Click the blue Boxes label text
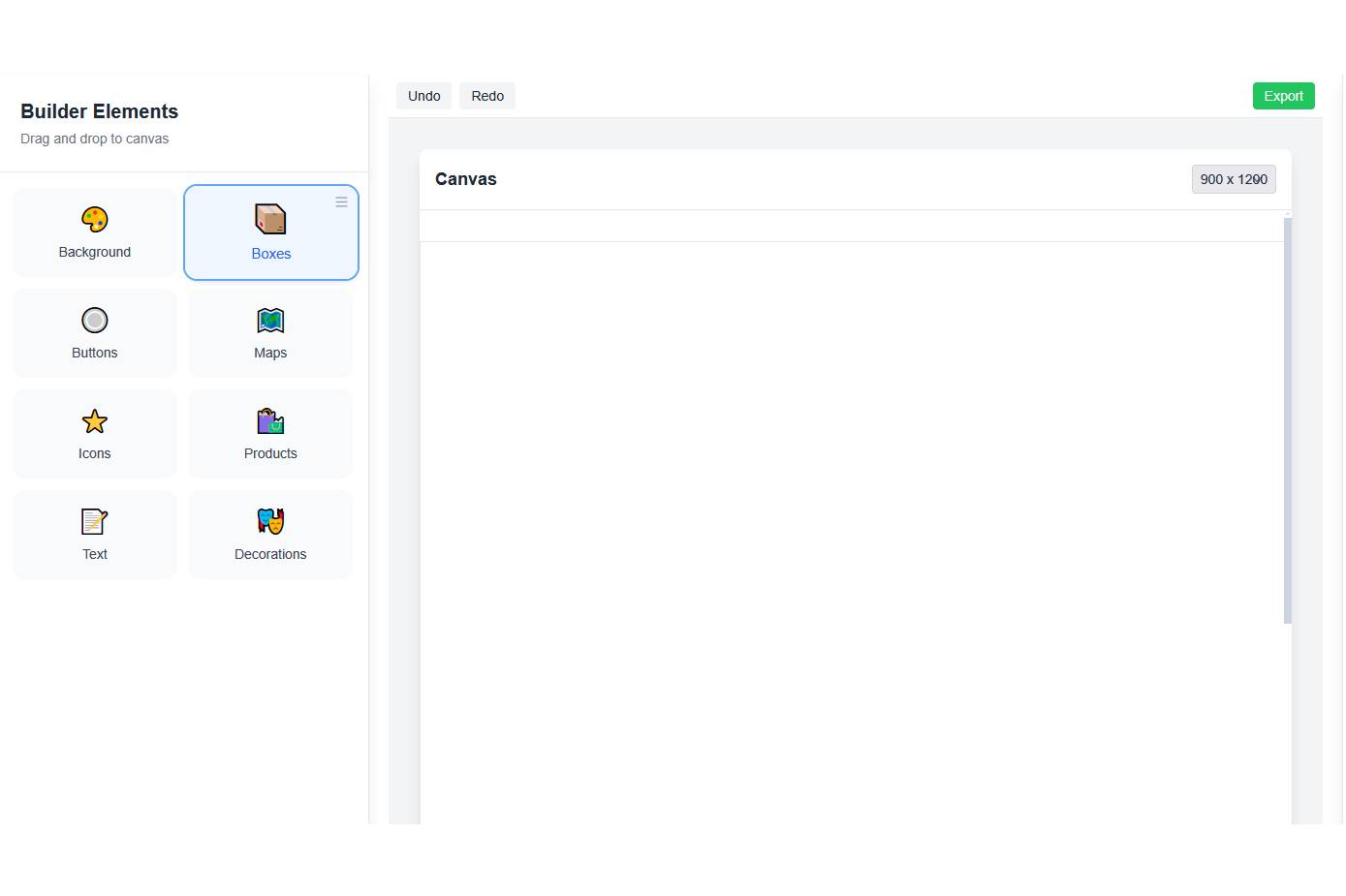The height and width of the screenshot is (896, 1346). click(270, 254)
